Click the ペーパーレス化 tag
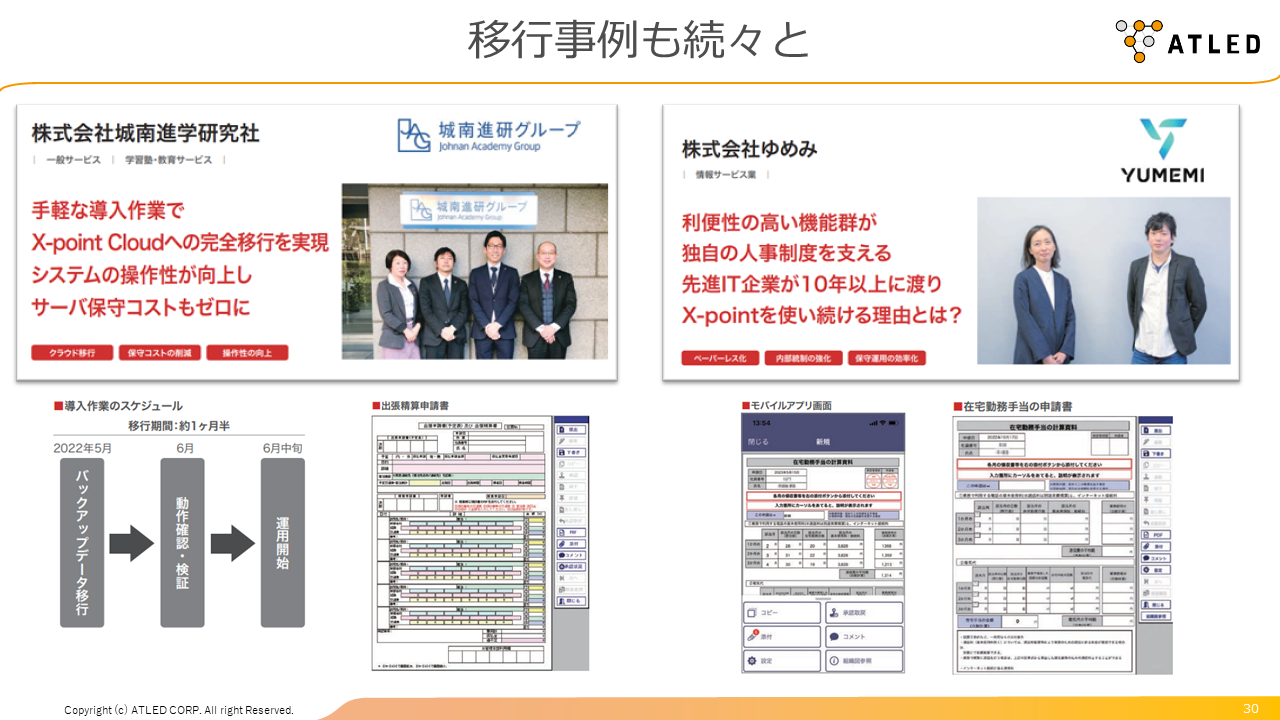1280x720 pixels. click(720, 358)
